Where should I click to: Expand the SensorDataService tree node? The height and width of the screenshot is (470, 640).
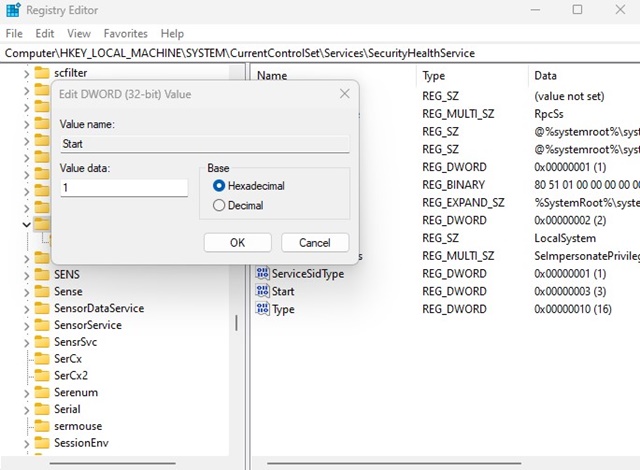[27, 309]
